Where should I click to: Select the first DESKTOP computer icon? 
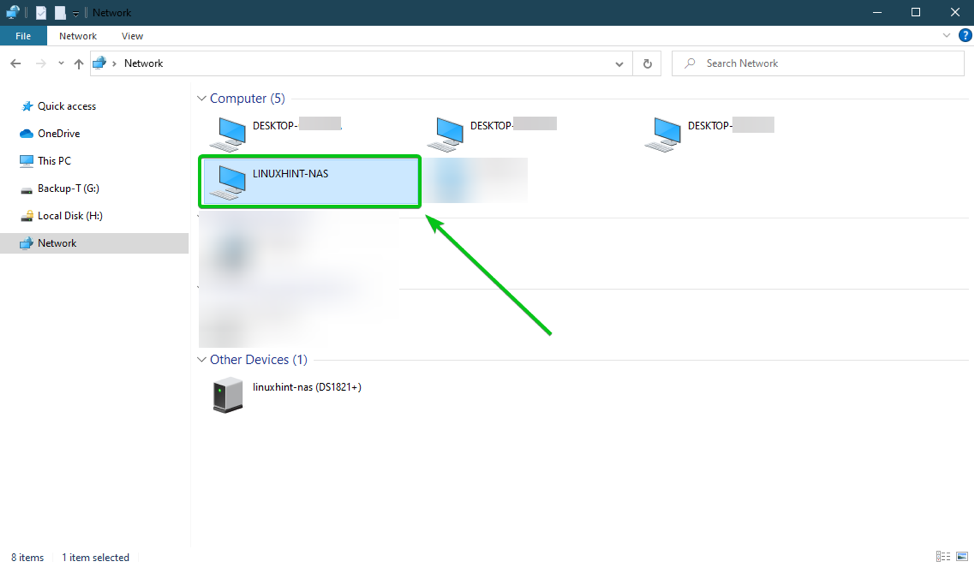pos(229,134)
